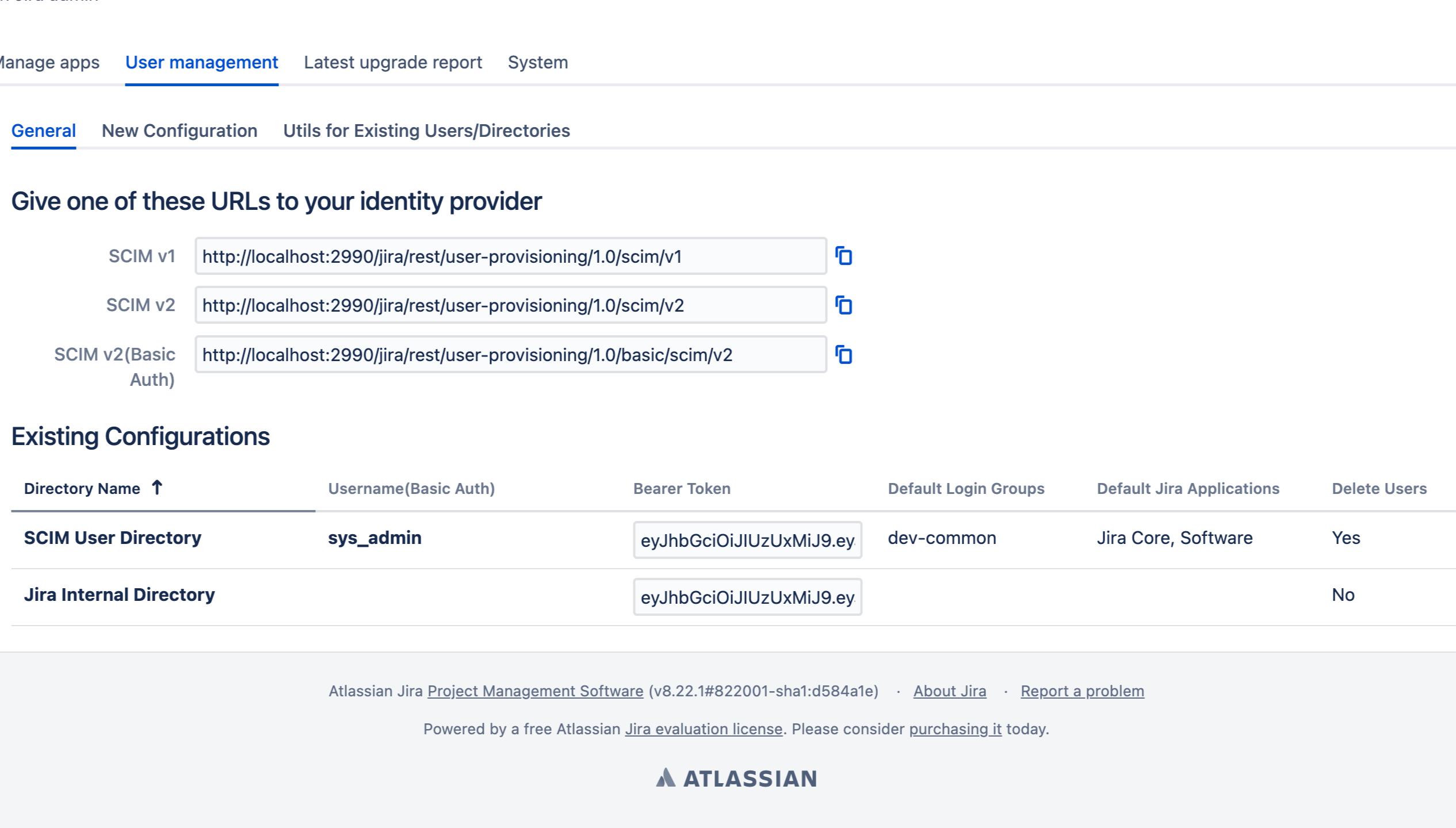1456x828 pixels.
Task: Open Project Management Software link
Action: point(535,691)
